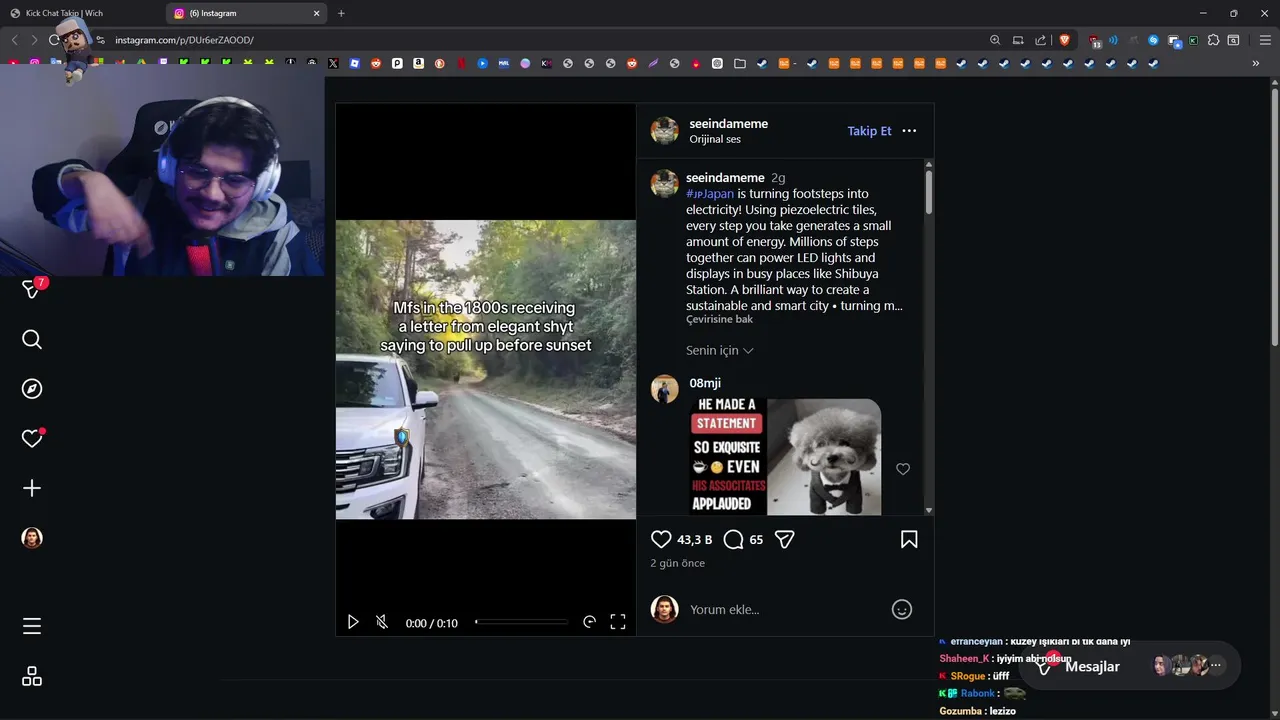The image size is (1280, 720).
Task: Click the comments panel scrollbar thumb
Action: 929,192
